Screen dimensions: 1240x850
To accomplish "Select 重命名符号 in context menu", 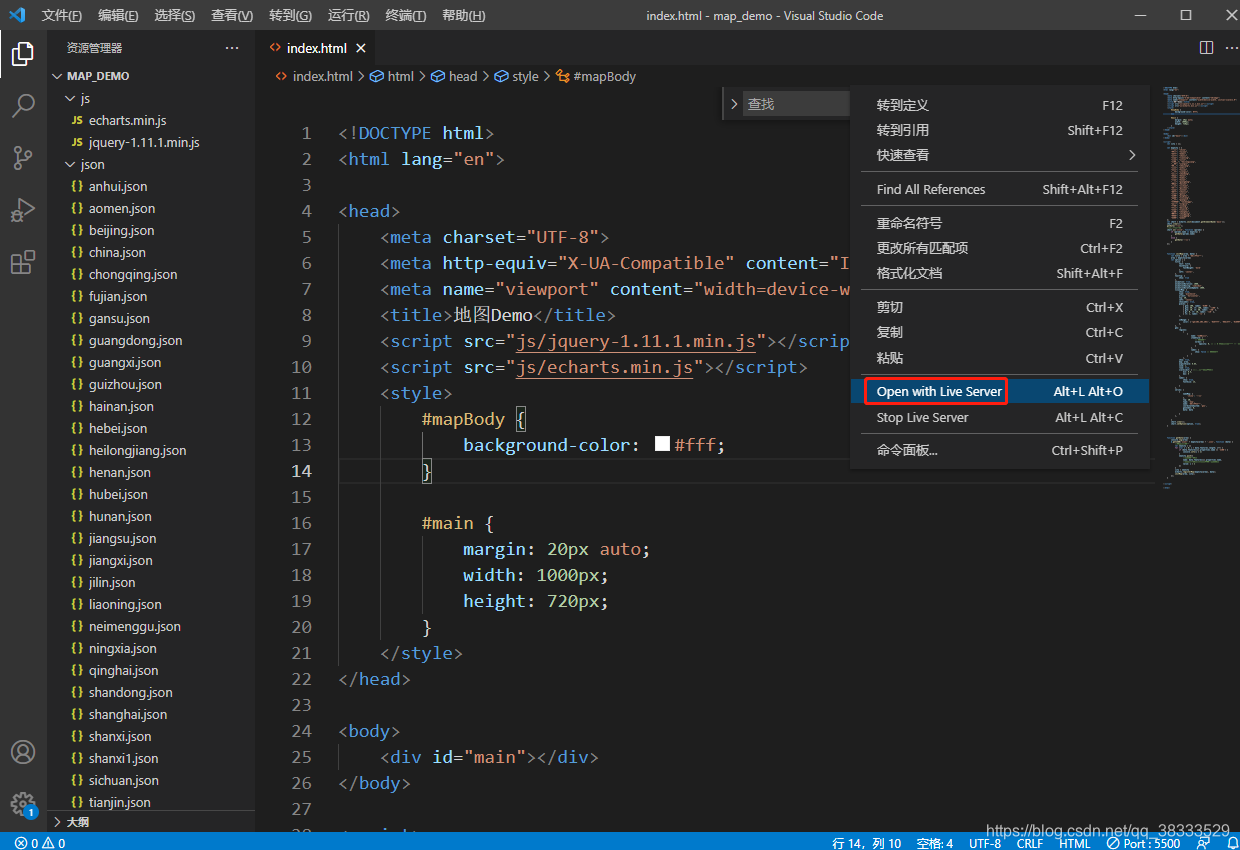I will pos(1000,223).
